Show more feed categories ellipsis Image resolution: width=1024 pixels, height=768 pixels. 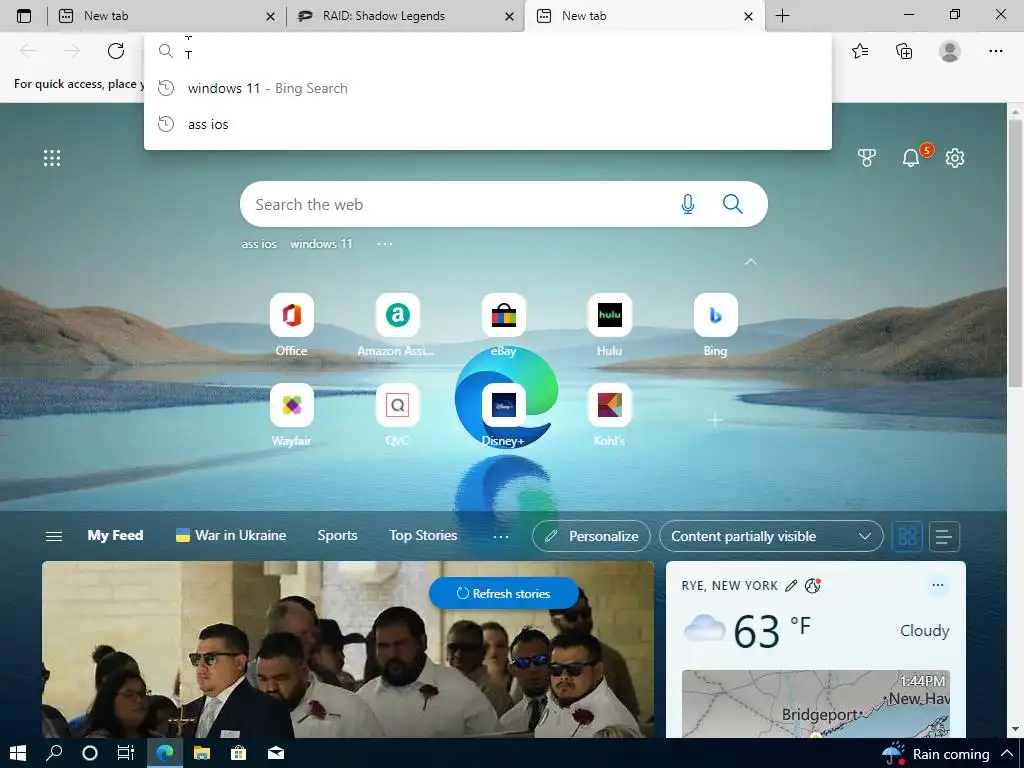coord(501,536)
